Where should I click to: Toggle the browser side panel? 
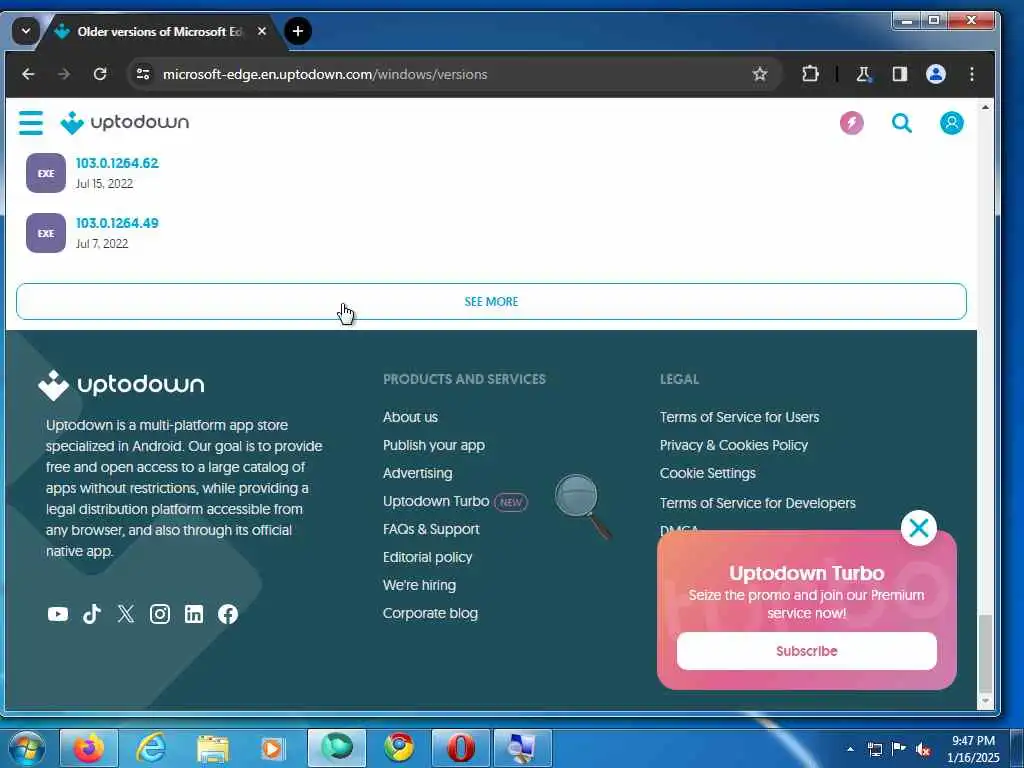pyautogui.click(x=900, y=74)
